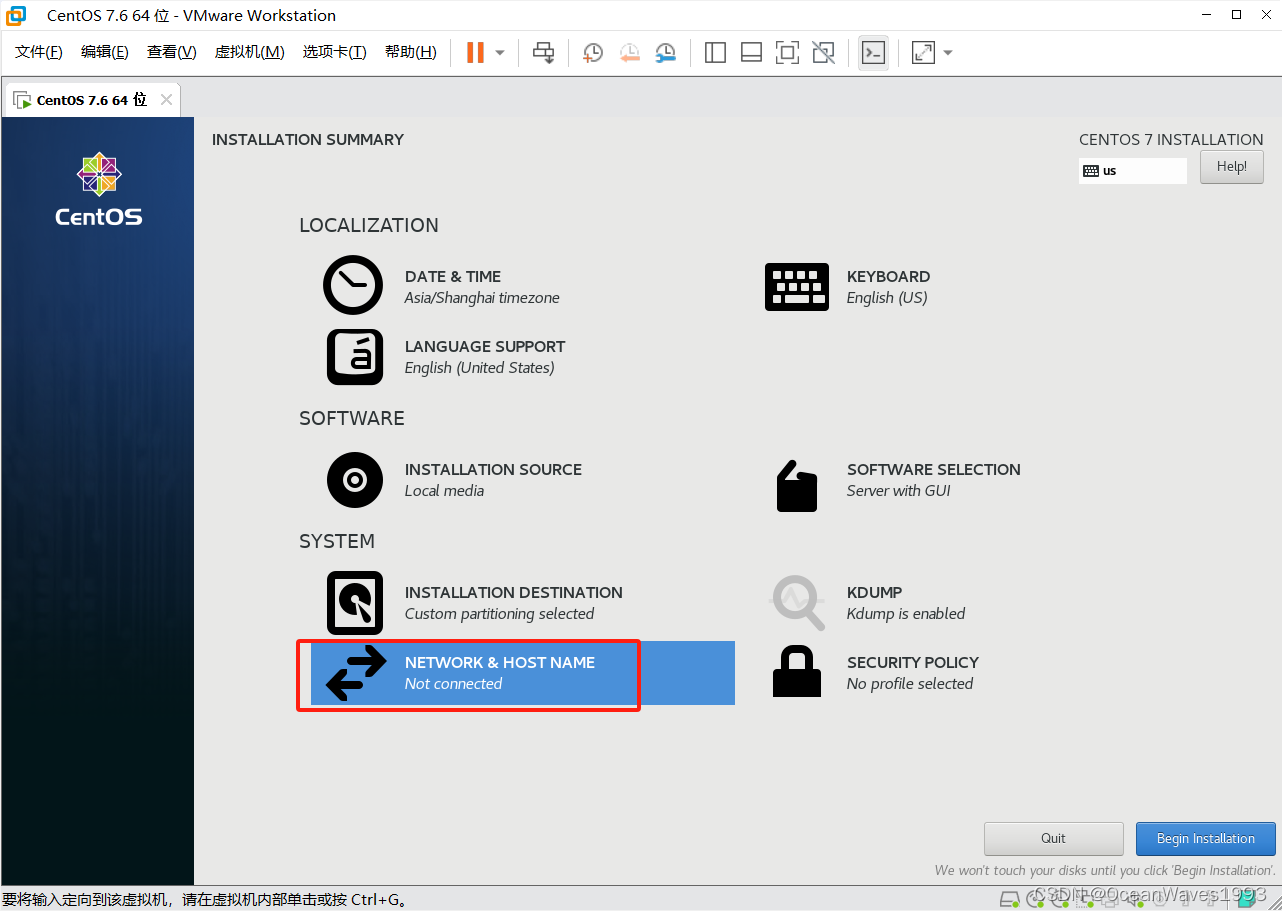Viewport: 1282px width, 911px height.
Task: Open the 查看(V) menu
Action: [x=172, y=52]
